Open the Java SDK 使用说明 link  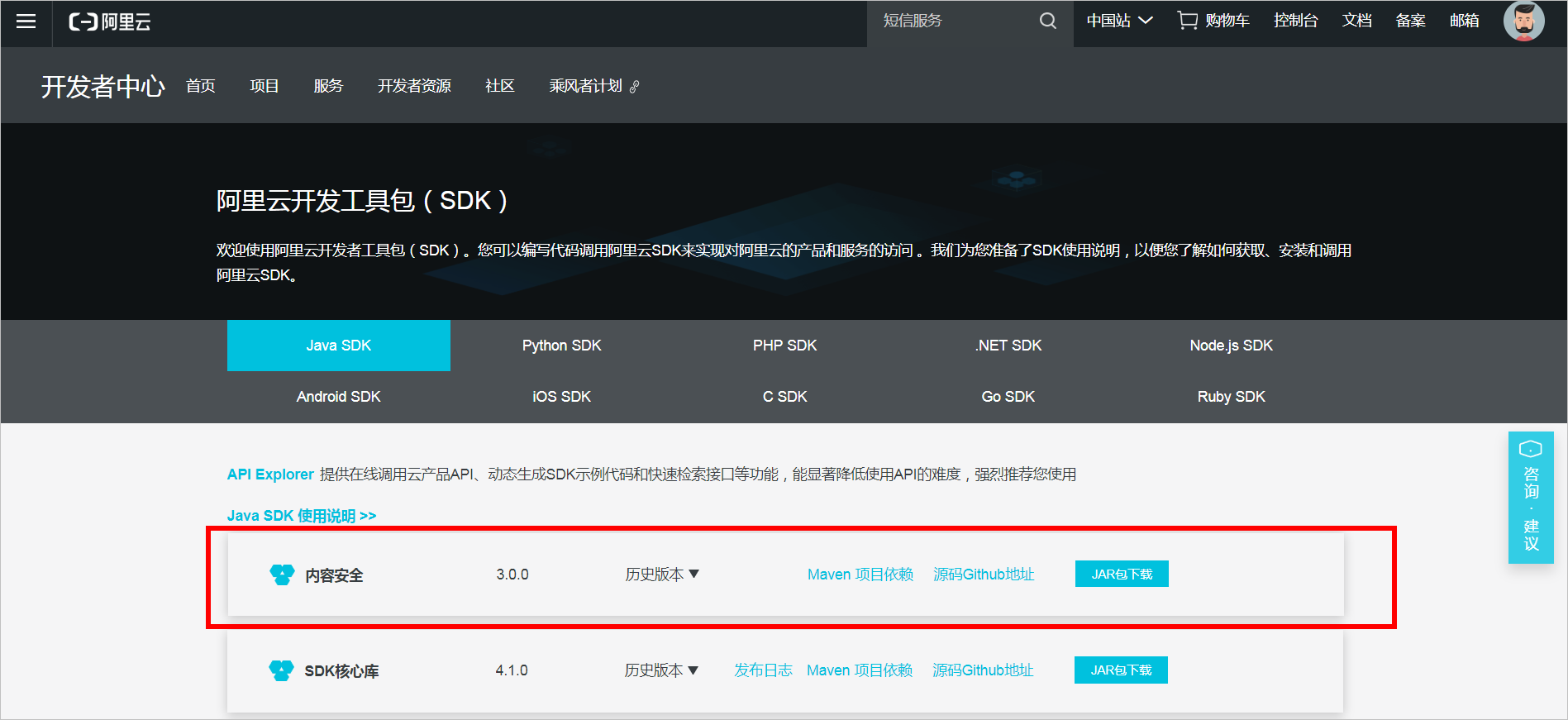click(x=302, y=516)
